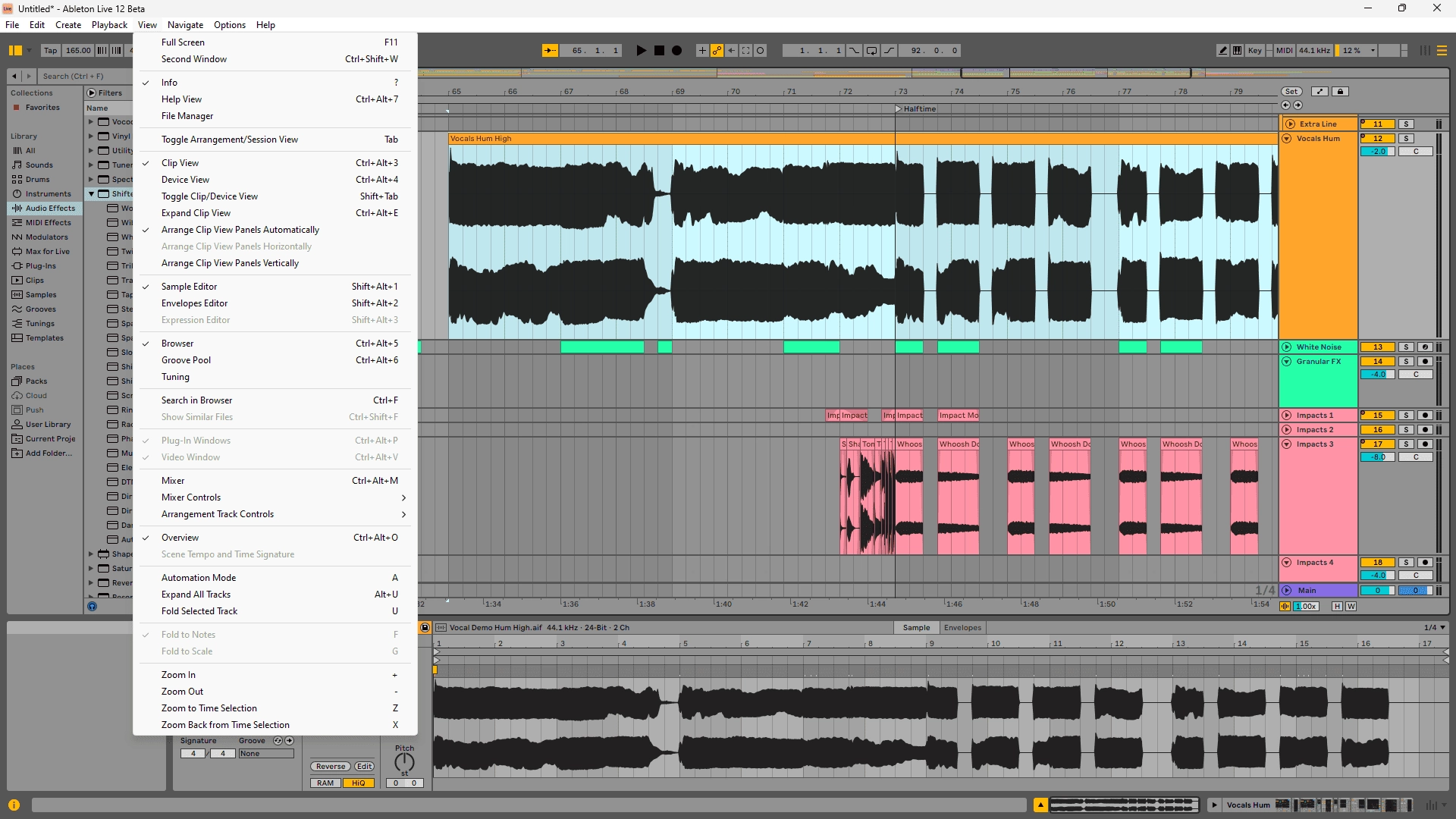Click the Reverse sample button
This screenshot has width=1456, height=819.
pyautogui.click(x=331, y=767)
